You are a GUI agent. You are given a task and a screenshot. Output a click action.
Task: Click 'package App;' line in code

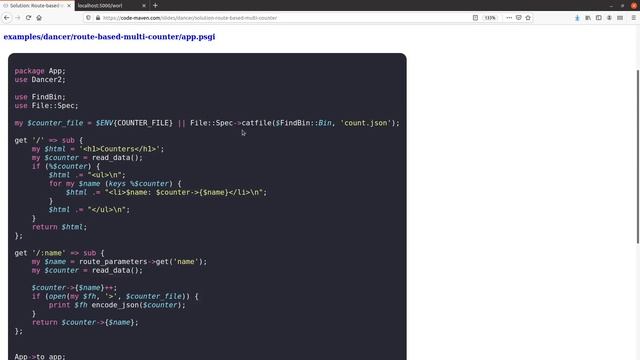pos(40,71)
